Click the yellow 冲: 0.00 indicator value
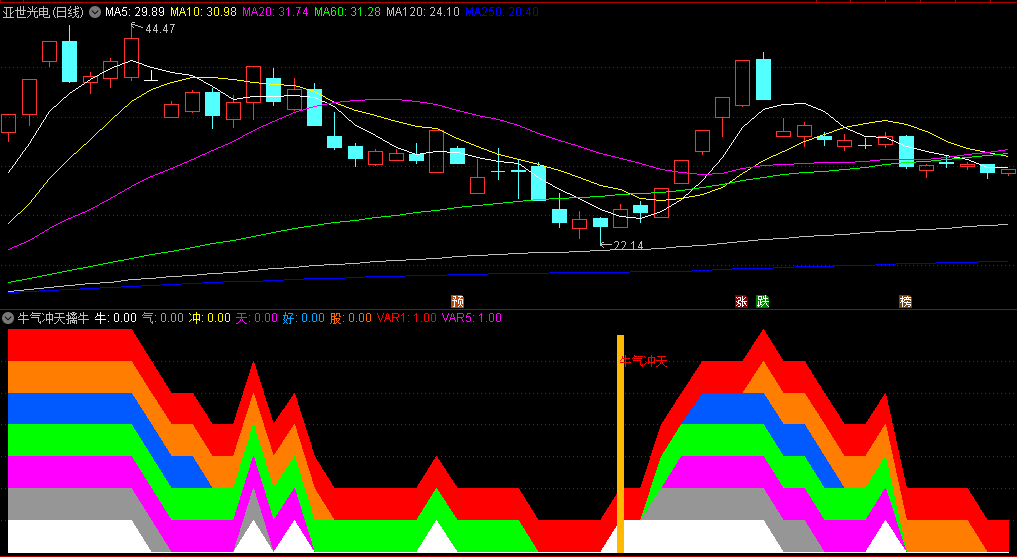Screen dimensions: 1017x557 click(209, 318)
